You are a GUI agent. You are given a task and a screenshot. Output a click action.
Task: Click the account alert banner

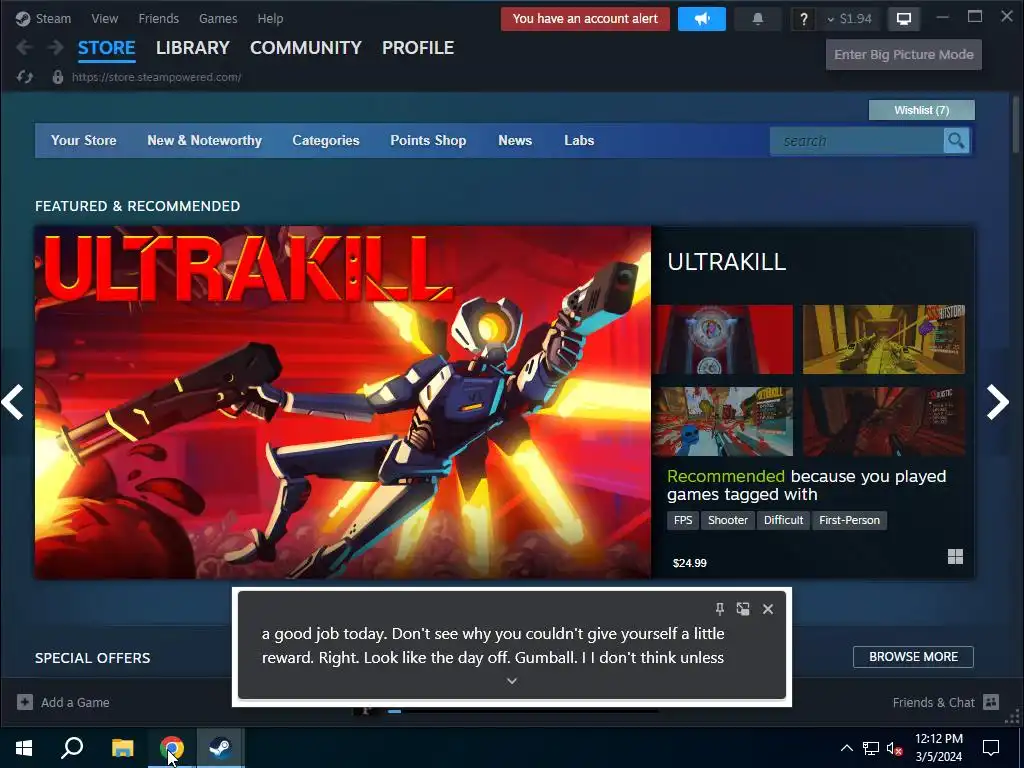(585, 19)
